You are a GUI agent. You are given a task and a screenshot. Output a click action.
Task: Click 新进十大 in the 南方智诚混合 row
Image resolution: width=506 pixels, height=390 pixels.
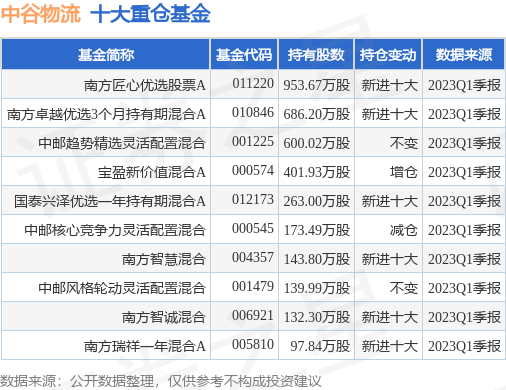pos(390,317)
